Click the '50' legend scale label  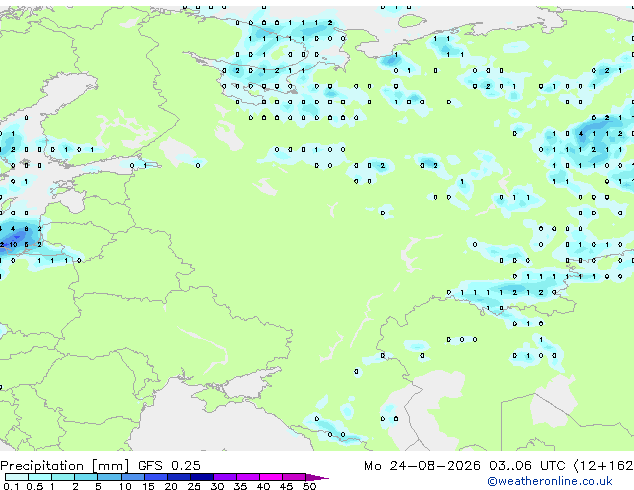coord(310,486)
